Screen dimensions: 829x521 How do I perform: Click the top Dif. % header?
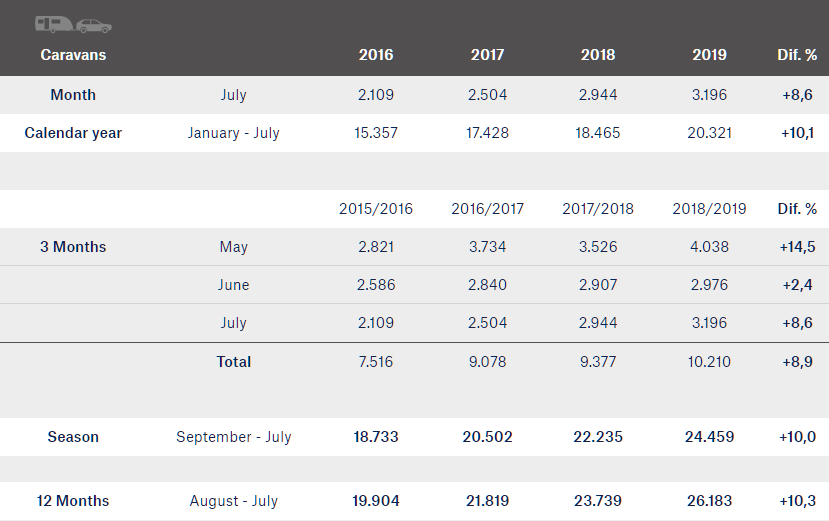(x=797, y=55)
